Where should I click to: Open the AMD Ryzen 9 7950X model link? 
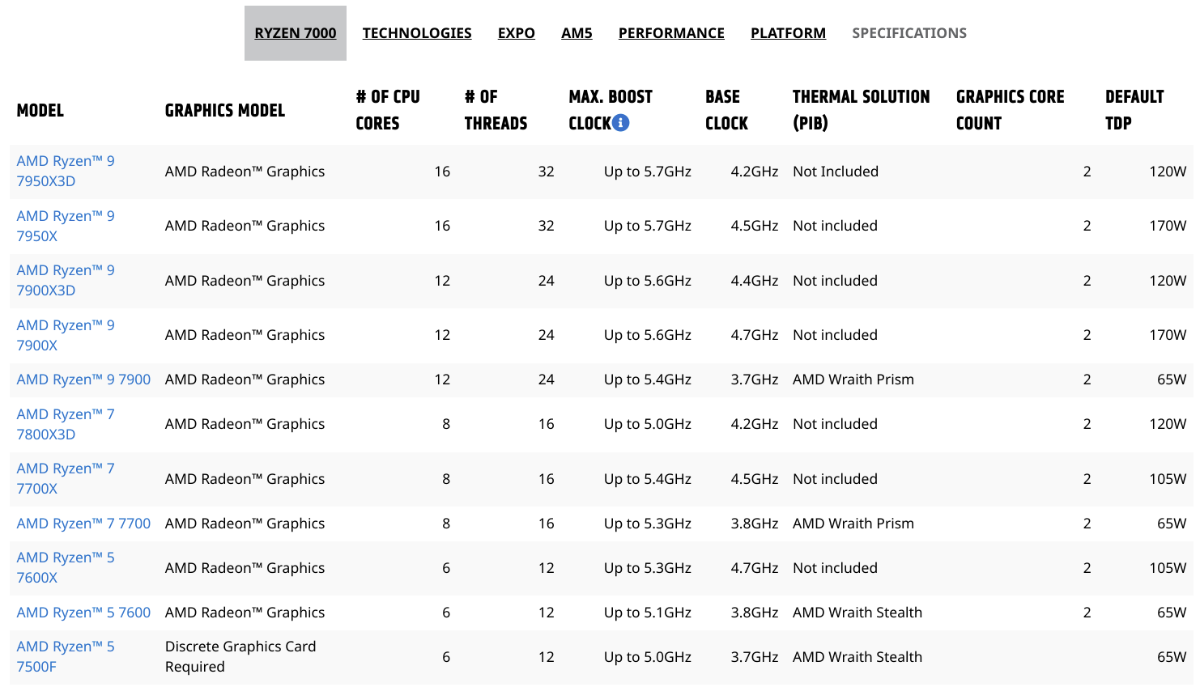(66, 226)
